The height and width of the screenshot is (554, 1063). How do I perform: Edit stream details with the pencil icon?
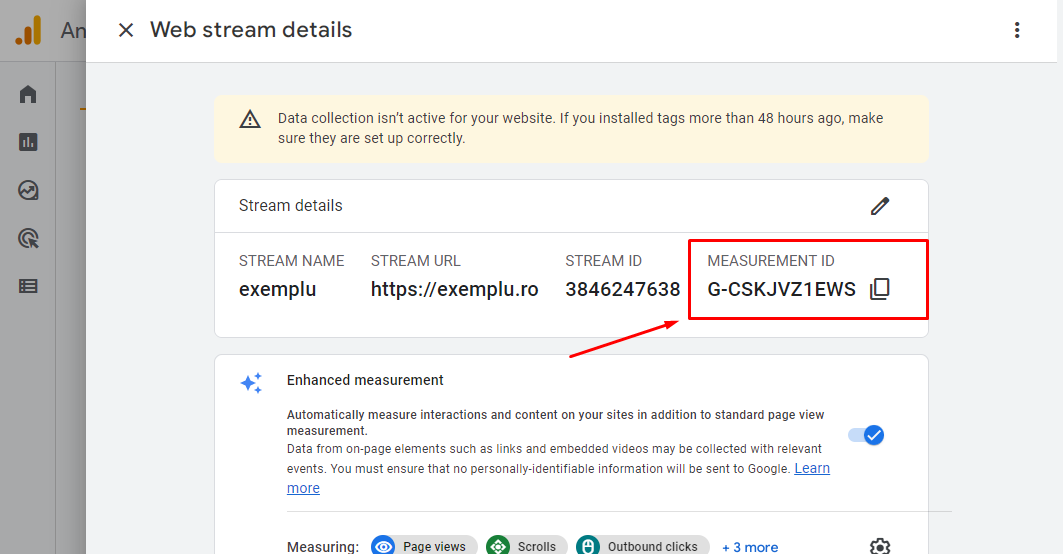tap(880, 206)
